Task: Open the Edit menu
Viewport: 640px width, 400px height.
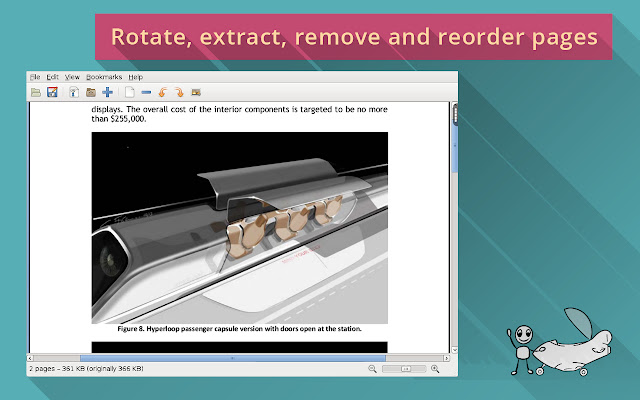Action: pos(52,77)
